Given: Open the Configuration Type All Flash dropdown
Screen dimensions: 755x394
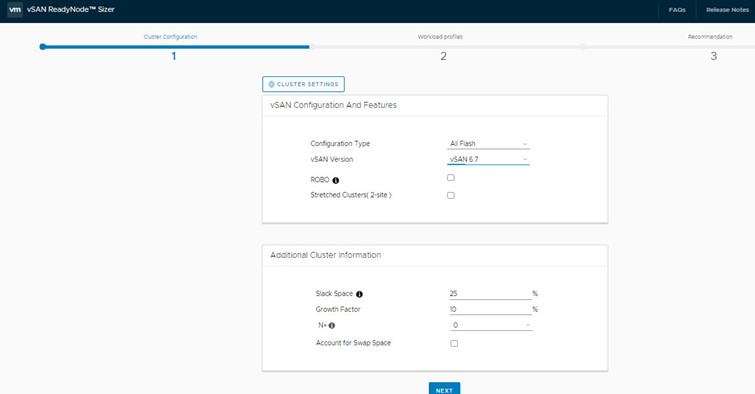Looking at the screenshot, I should click(x=488, y=144).
